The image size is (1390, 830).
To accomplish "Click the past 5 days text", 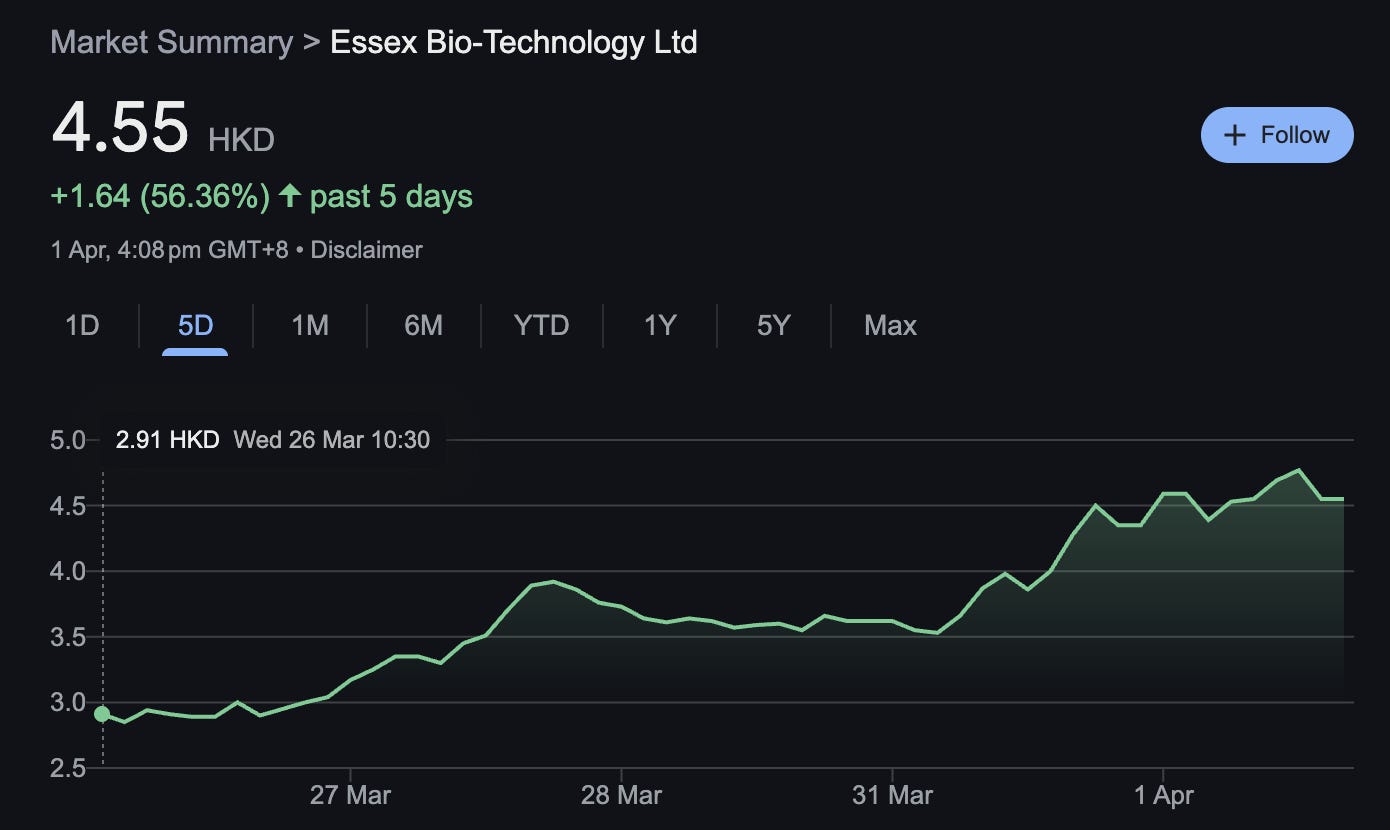I will (391, 197).
